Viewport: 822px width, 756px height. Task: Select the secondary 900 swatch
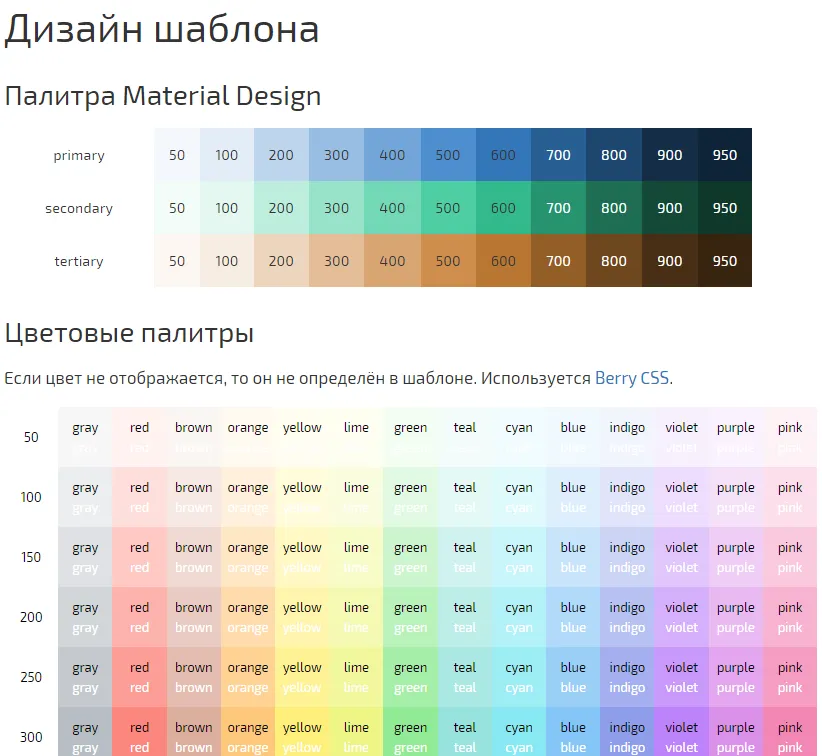click(669, 208)
